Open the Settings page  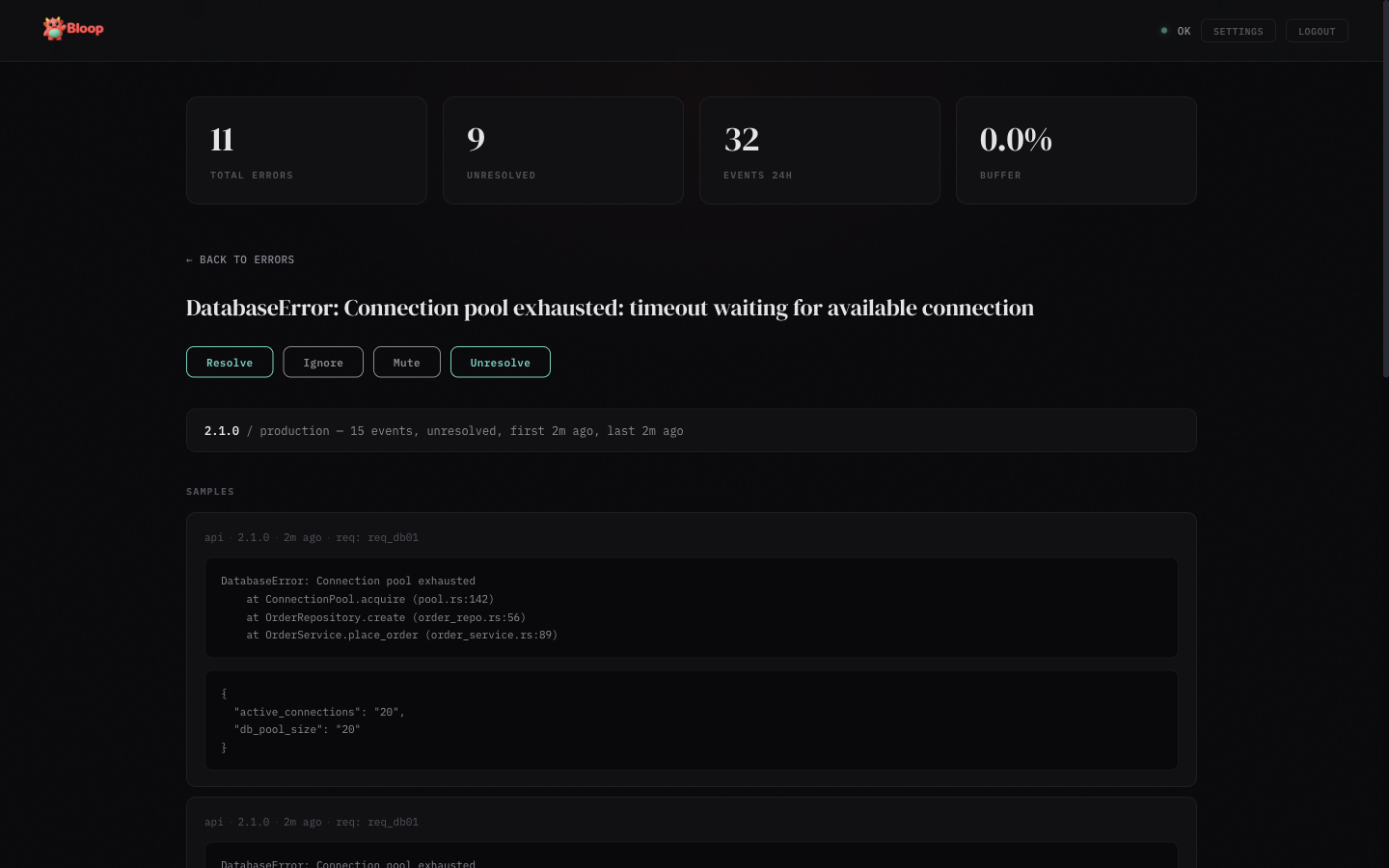click(1238, 31)
